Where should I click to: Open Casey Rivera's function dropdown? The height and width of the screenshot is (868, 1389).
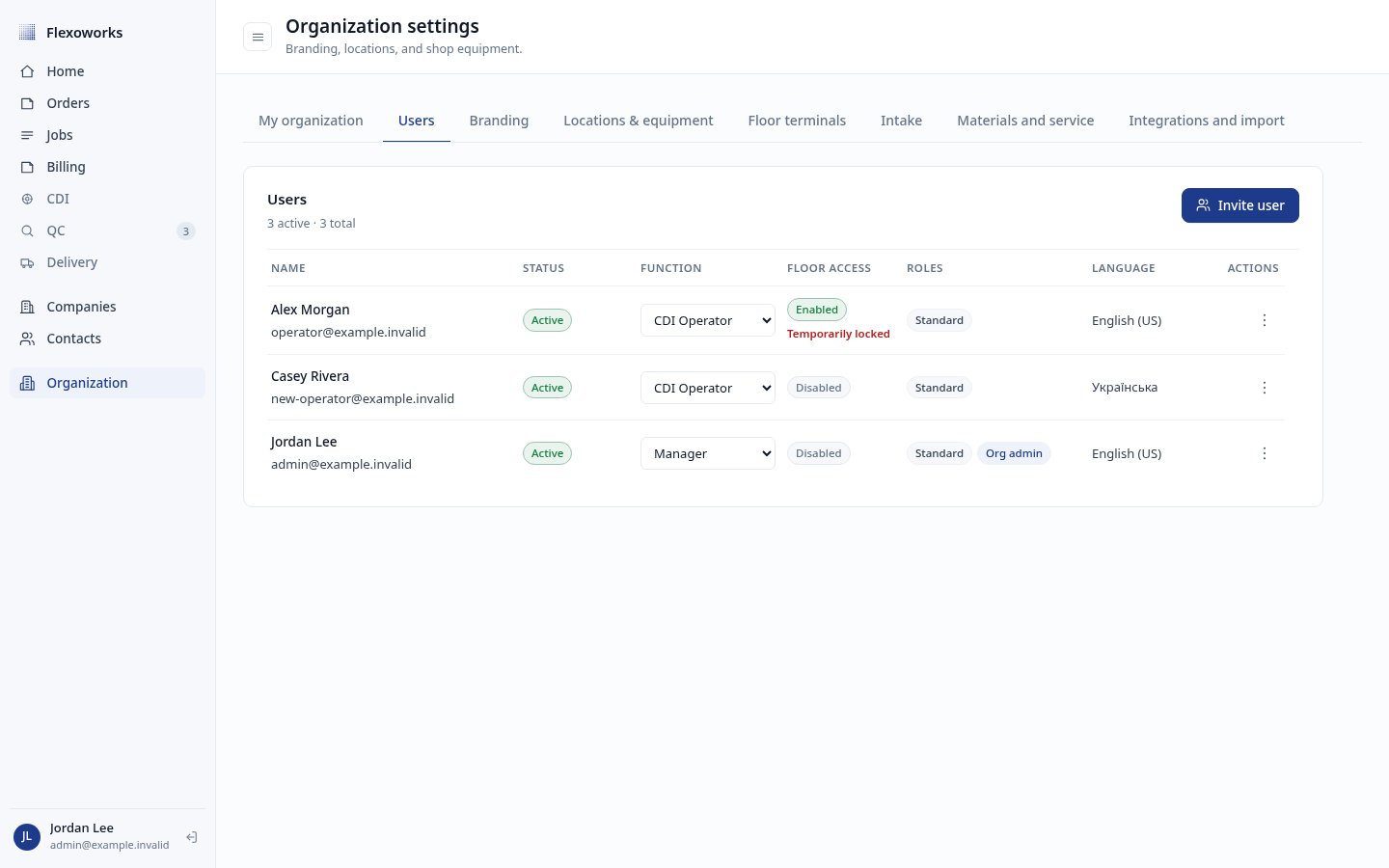point(708,388)
